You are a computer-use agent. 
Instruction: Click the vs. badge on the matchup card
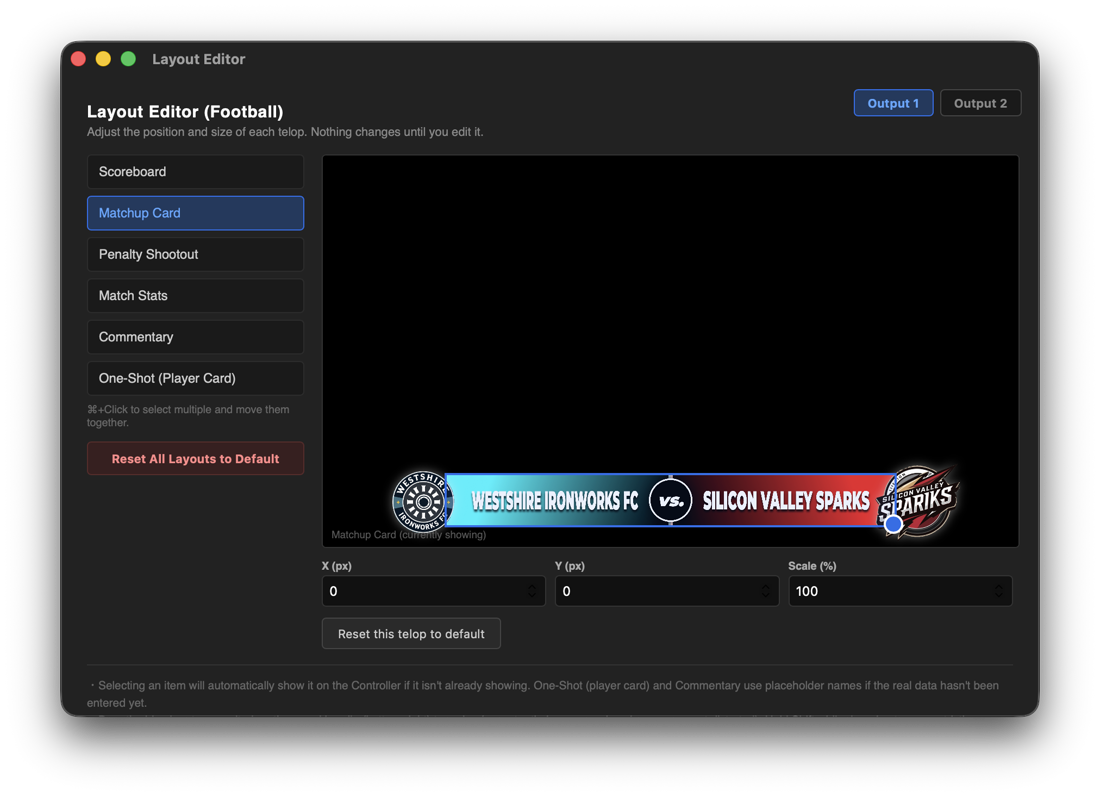coord(671,501)
